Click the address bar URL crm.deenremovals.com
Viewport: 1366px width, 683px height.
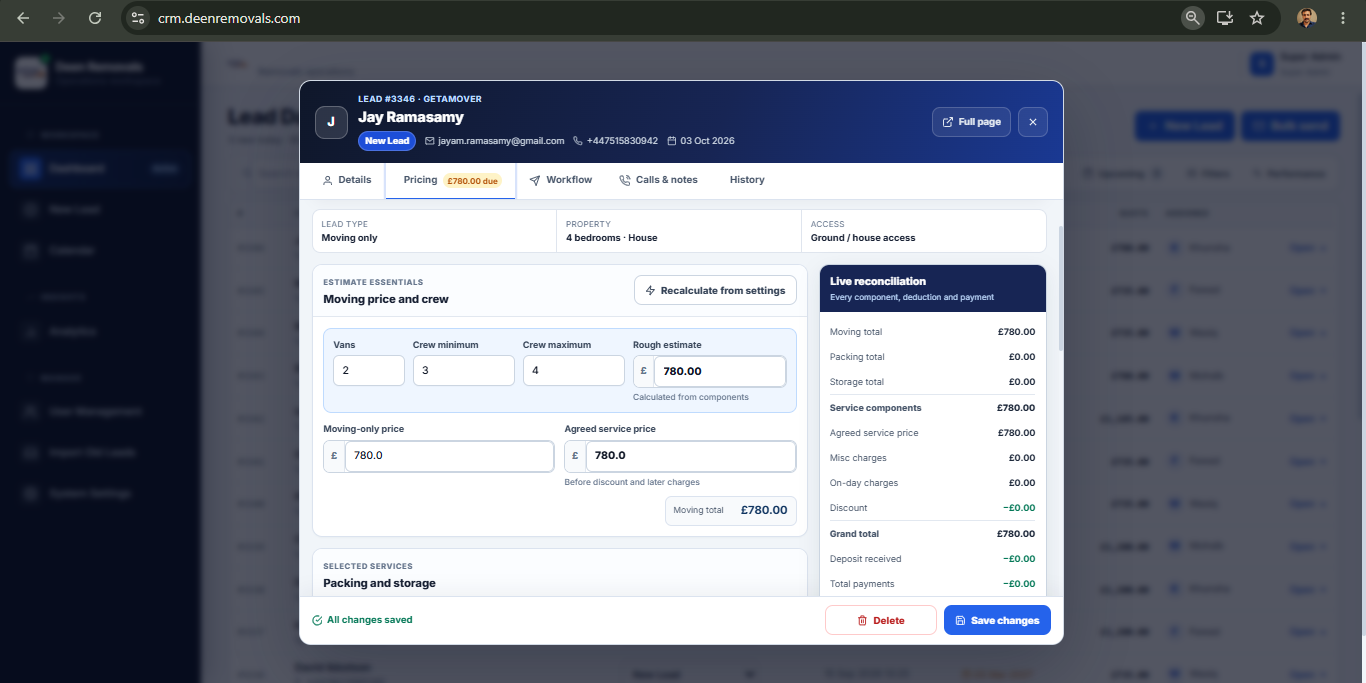(x=229, y=18)
